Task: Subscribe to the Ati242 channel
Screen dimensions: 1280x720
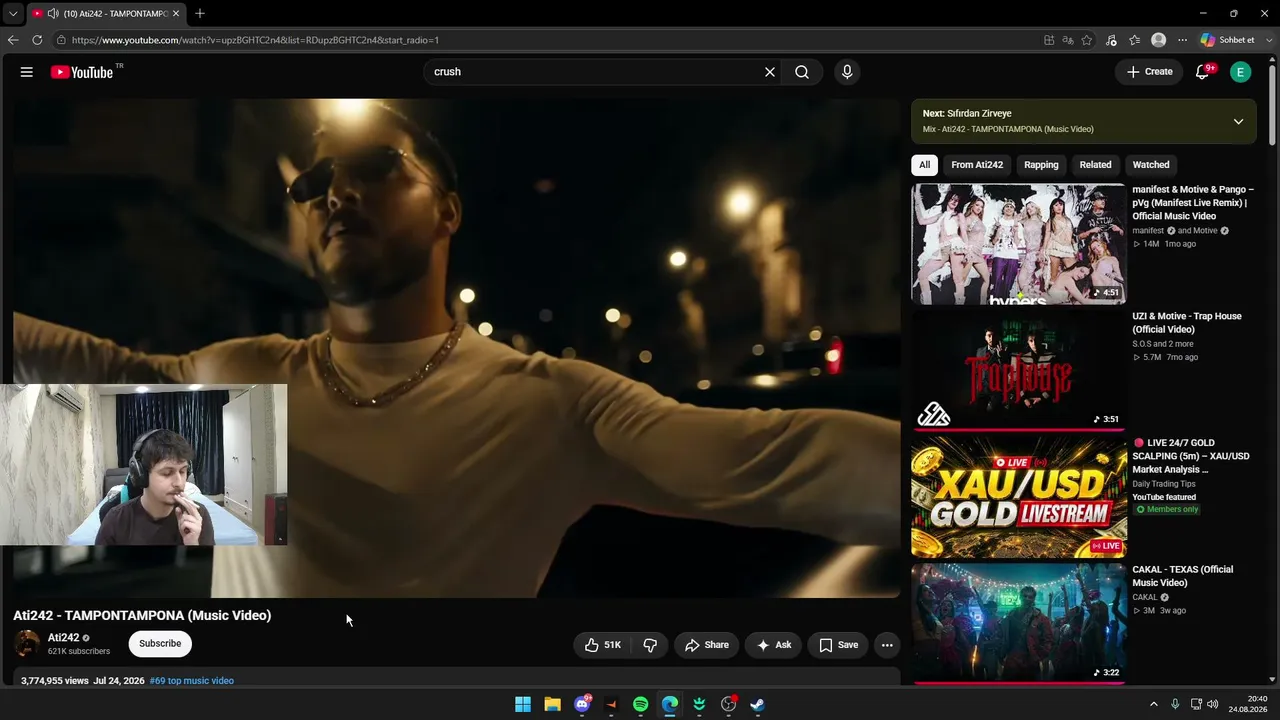Action: tap(160, 644)
